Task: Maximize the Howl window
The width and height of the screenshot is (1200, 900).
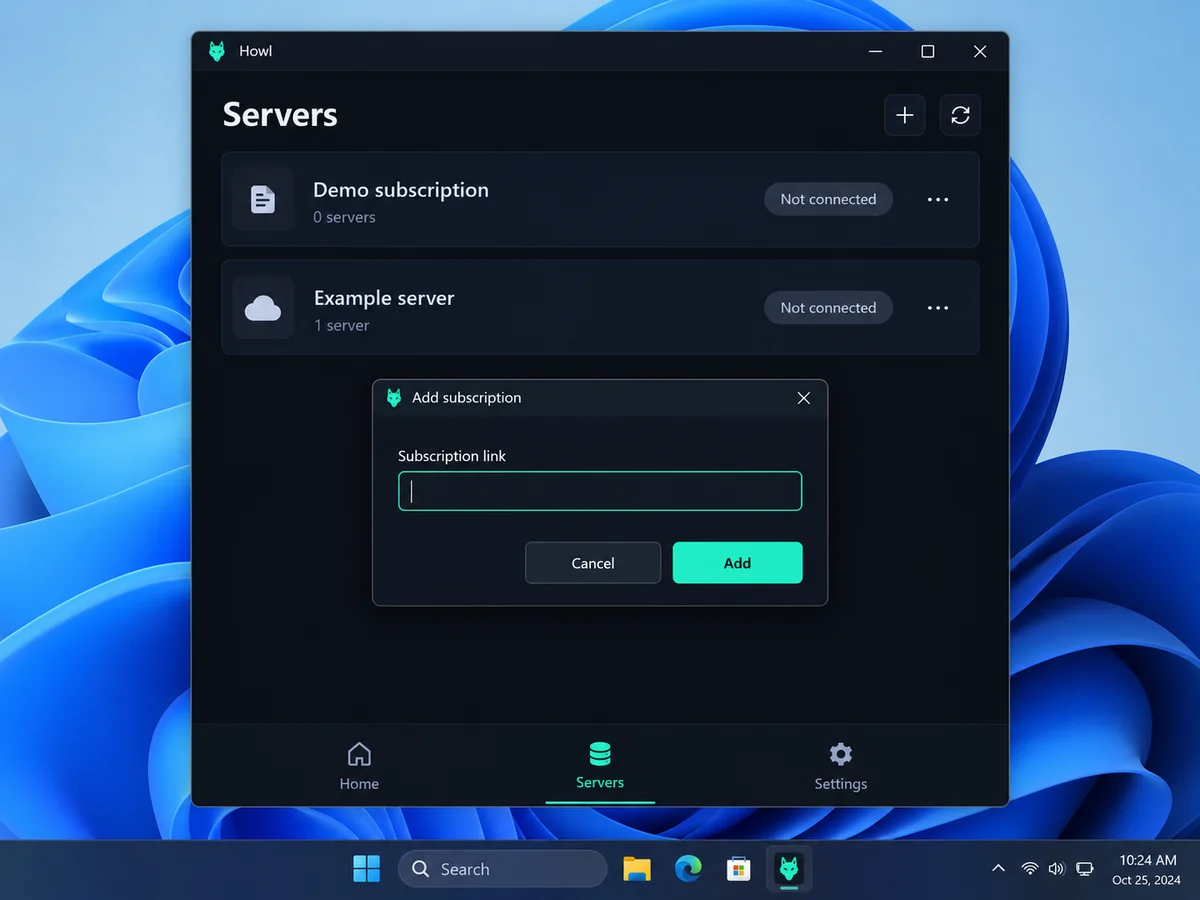Action: (x=928, y=51)
